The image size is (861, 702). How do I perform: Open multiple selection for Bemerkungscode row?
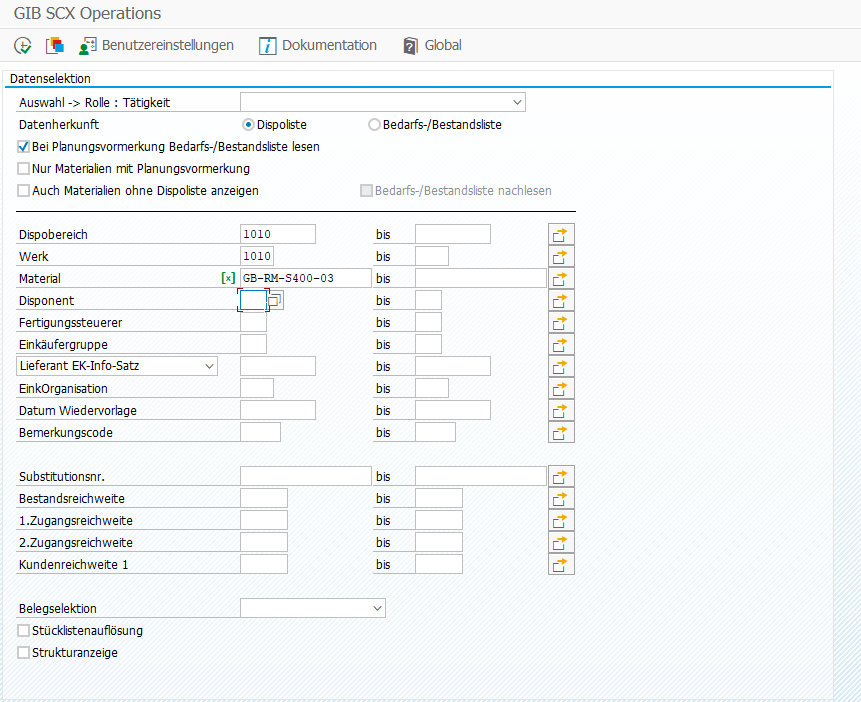tap(561, 432)
